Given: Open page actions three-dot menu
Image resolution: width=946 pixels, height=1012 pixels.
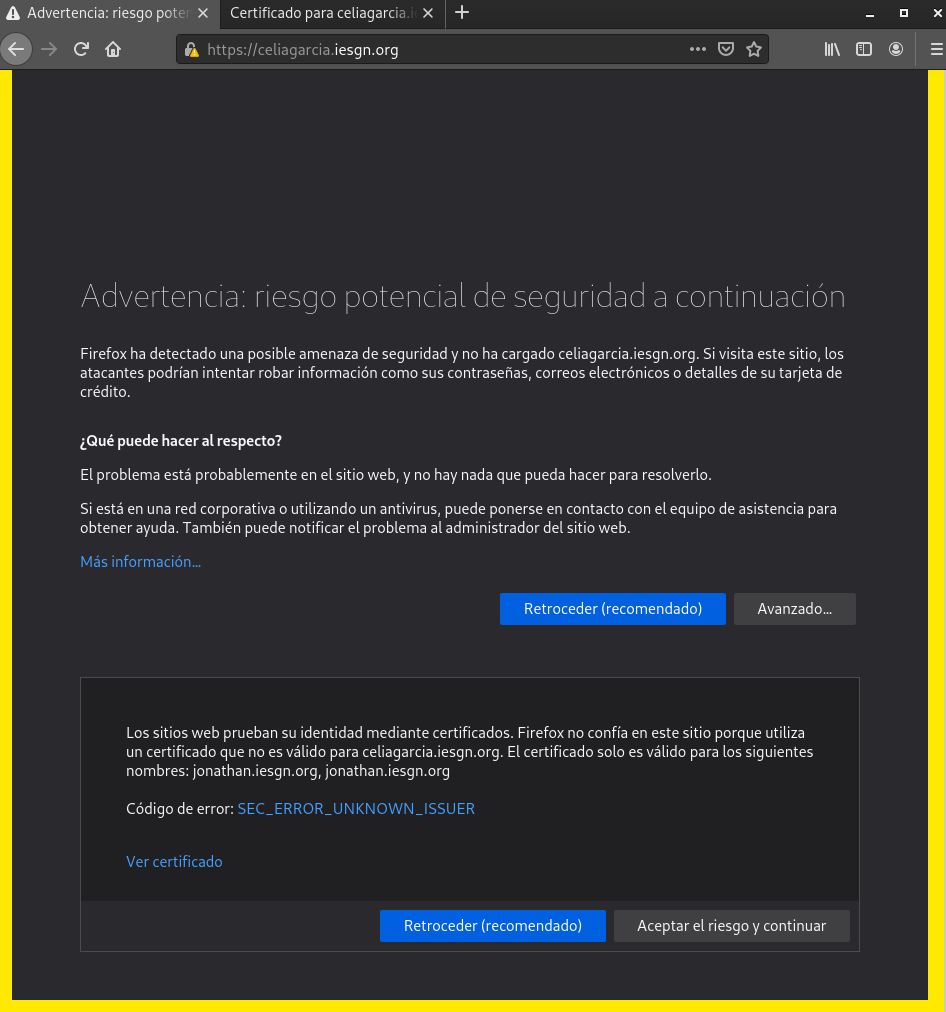Looking at the screenshot, I should click(x=698, y=49).
